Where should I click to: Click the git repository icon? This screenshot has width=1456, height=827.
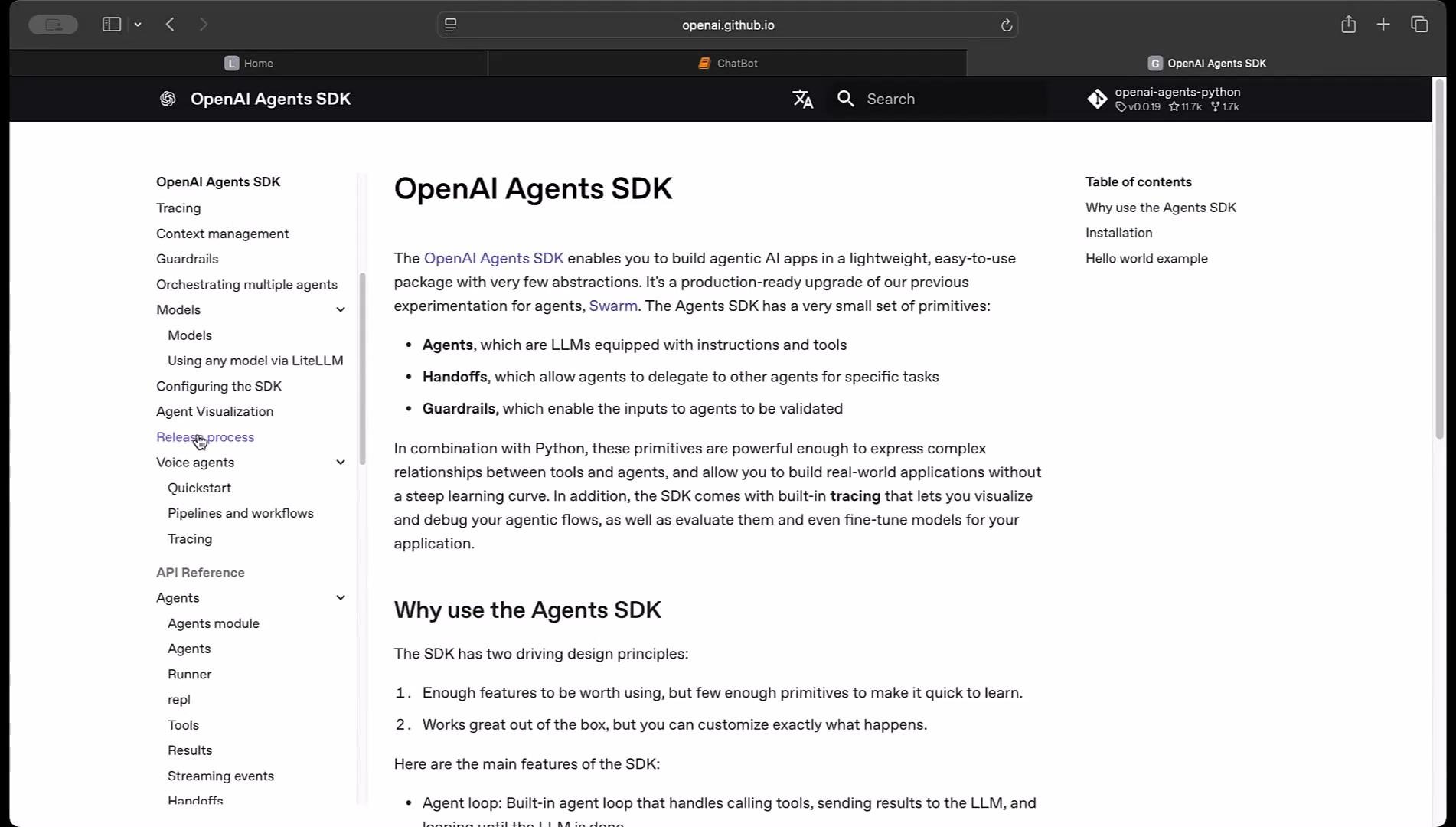1097,99
